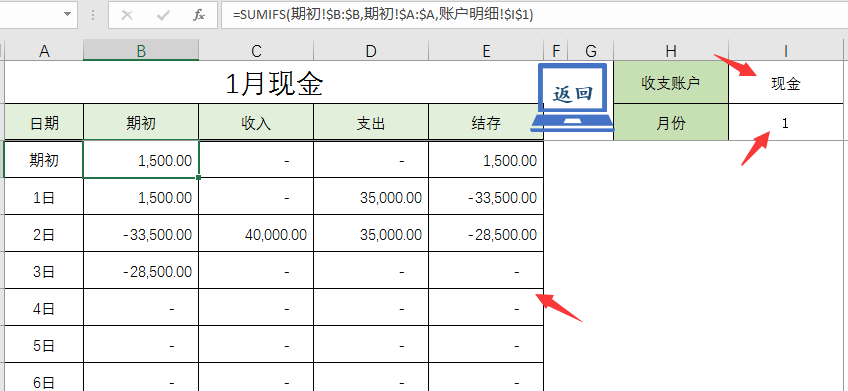The height and width of the screenshot is (391, 848).
Task: Select the 支出 cell in 3日 row
Action: [371, 271]
